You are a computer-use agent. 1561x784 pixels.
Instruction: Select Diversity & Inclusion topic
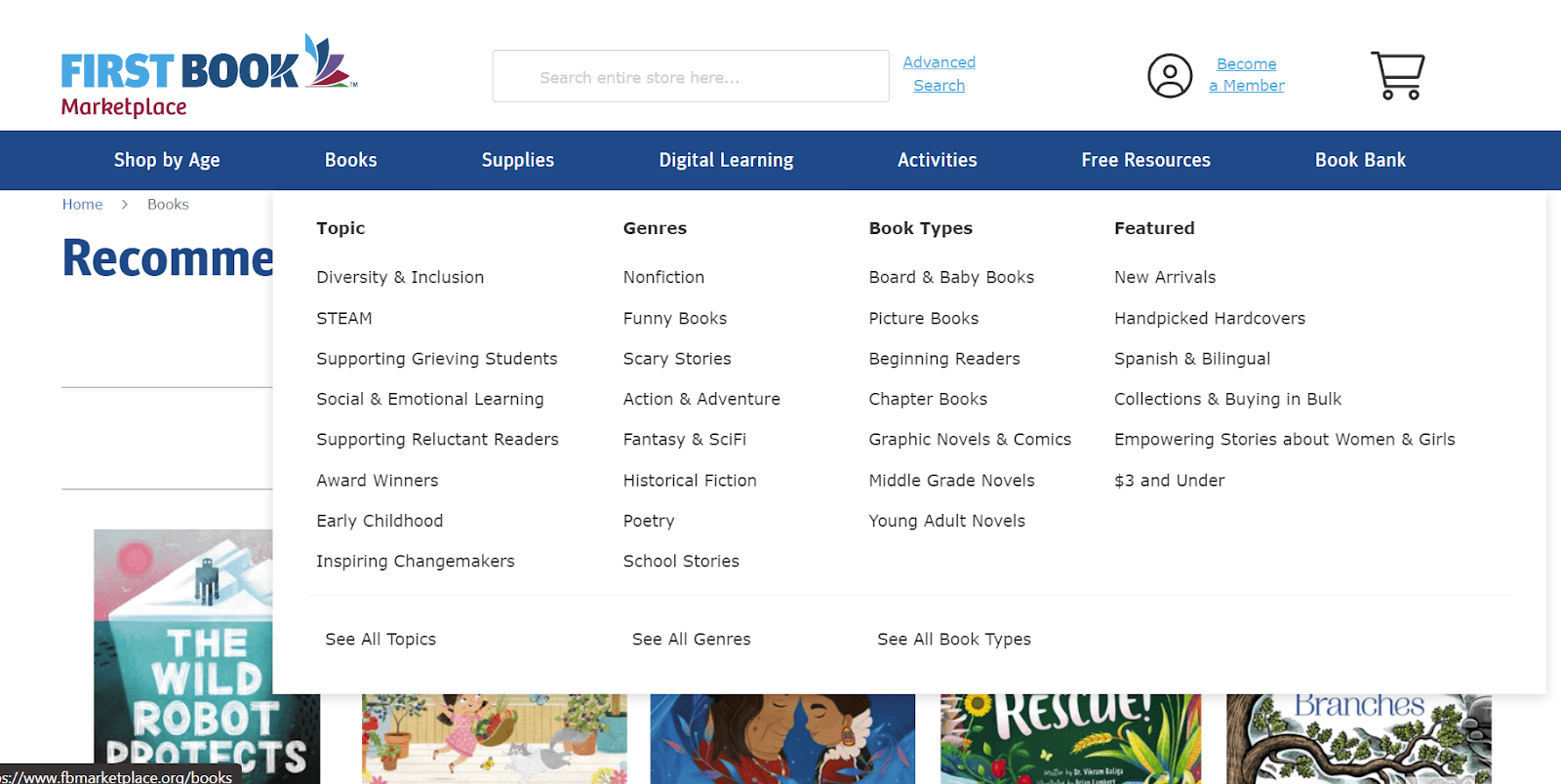[400, 277]
